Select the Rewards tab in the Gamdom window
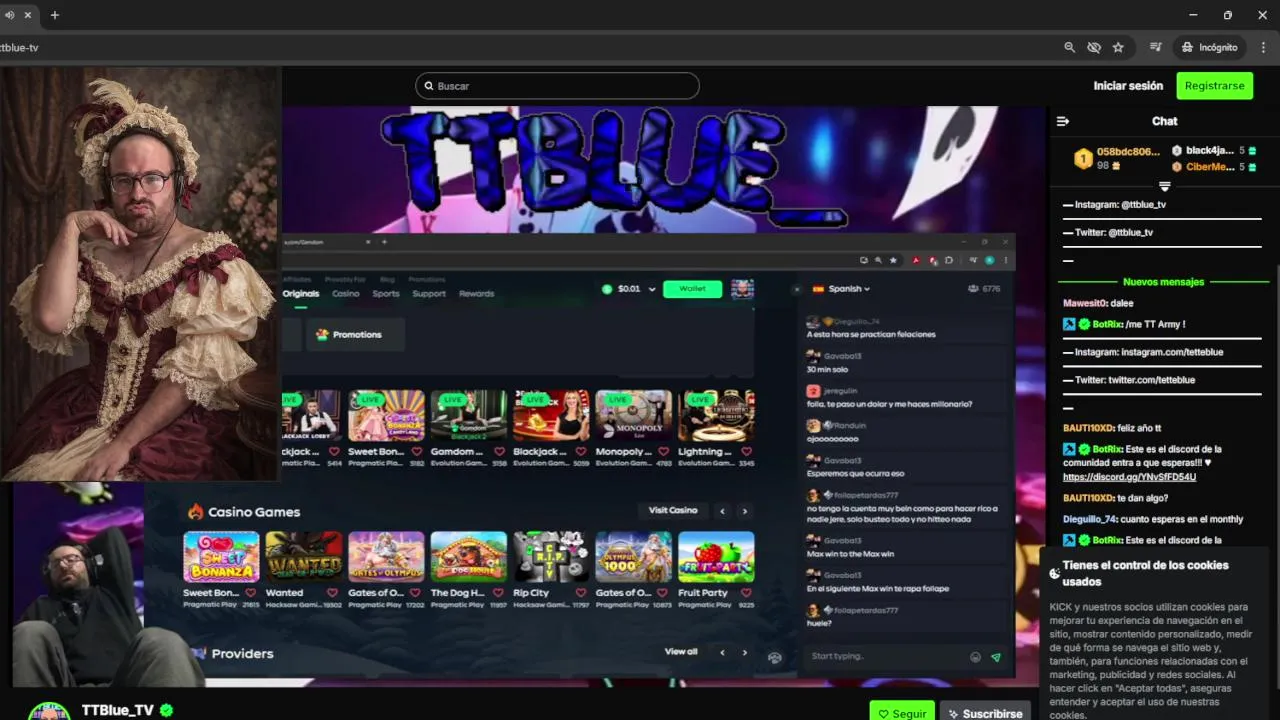The image size is (1280, 720). click(x=476, y=293)
